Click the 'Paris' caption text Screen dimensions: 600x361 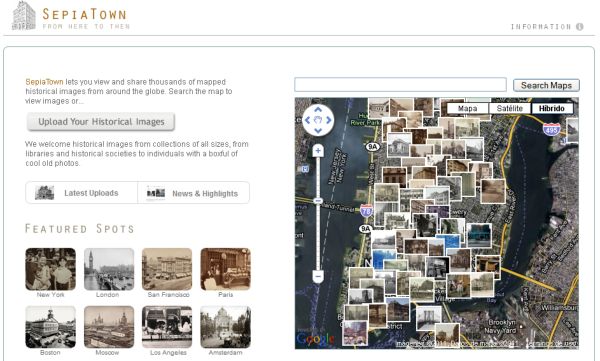click(225, 295)
